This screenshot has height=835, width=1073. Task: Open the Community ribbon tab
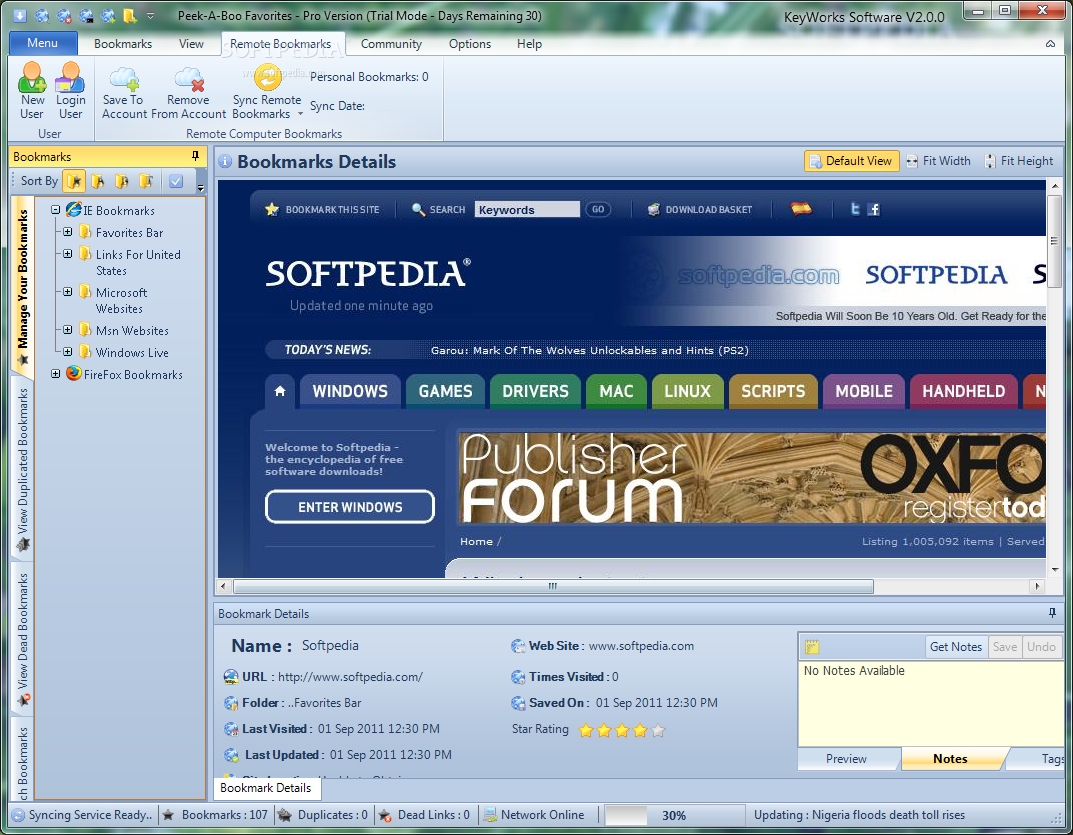391,44
